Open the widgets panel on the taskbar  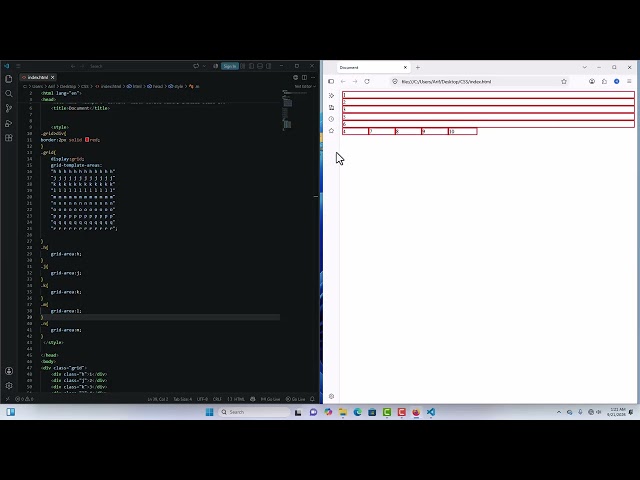[11, 412]
